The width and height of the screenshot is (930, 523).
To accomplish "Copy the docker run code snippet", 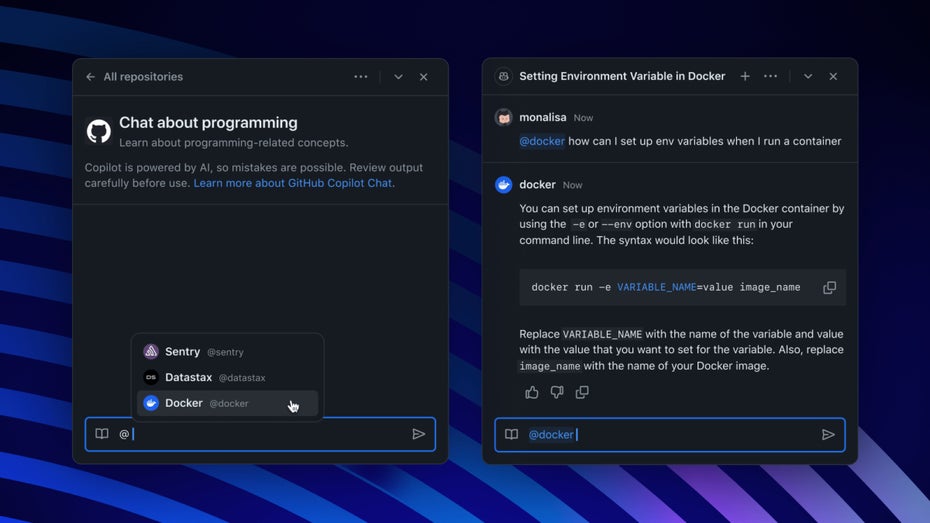I will [x=829, y=288].
